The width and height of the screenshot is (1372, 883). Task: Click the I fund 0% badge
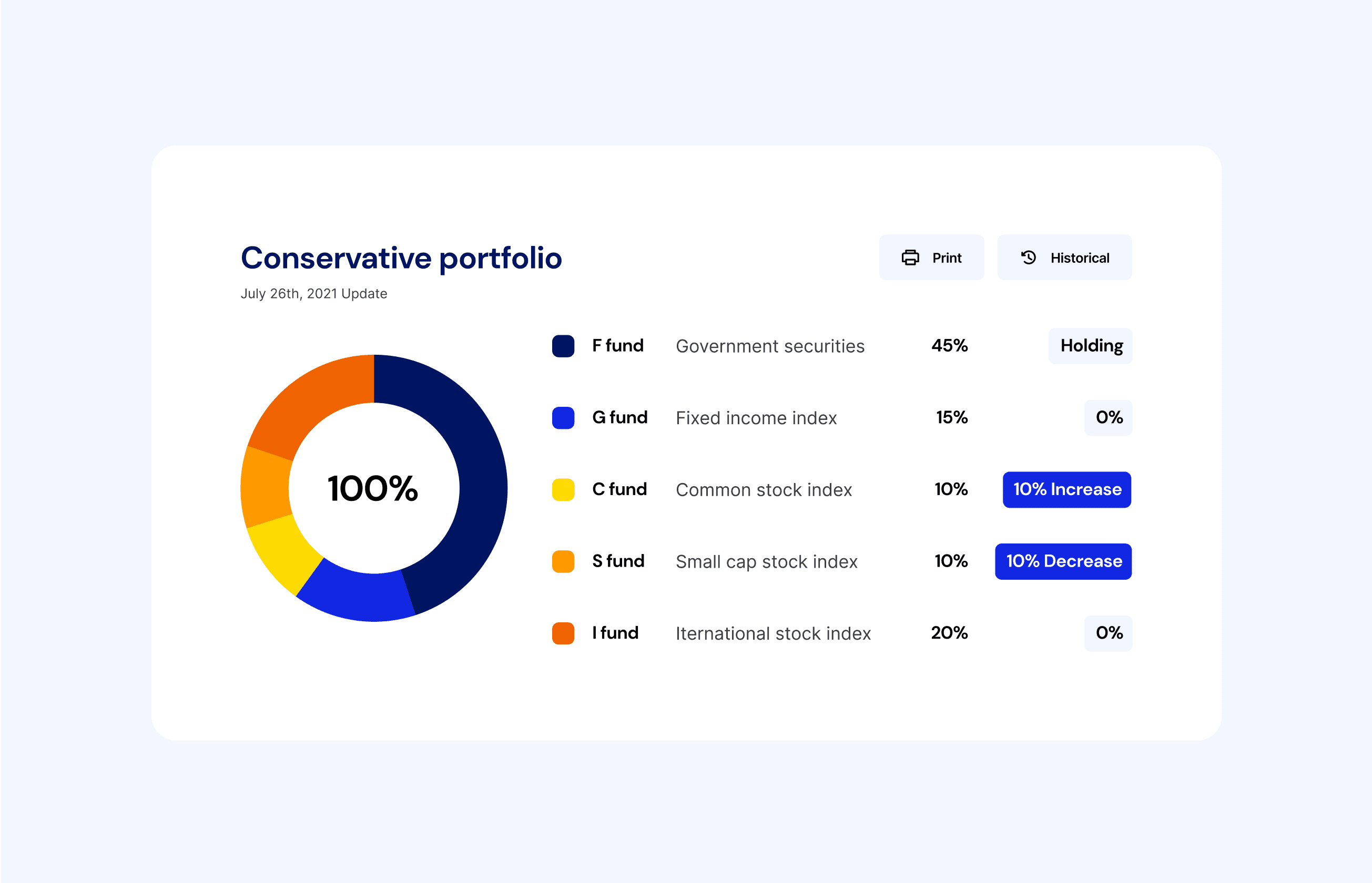pos(1108,633)
